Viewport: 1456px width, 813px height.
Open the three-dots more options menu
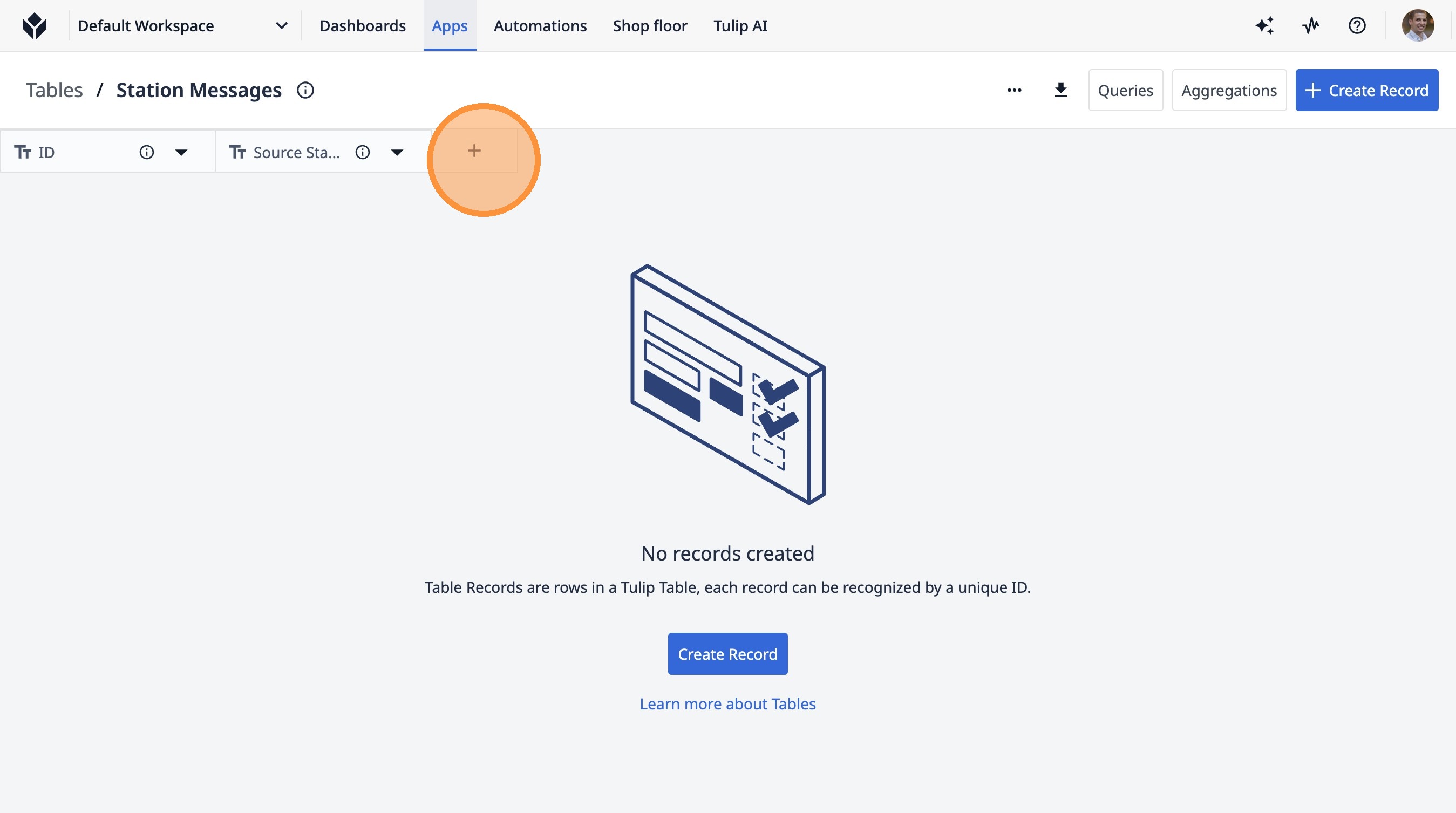(x=1014, y=91)
